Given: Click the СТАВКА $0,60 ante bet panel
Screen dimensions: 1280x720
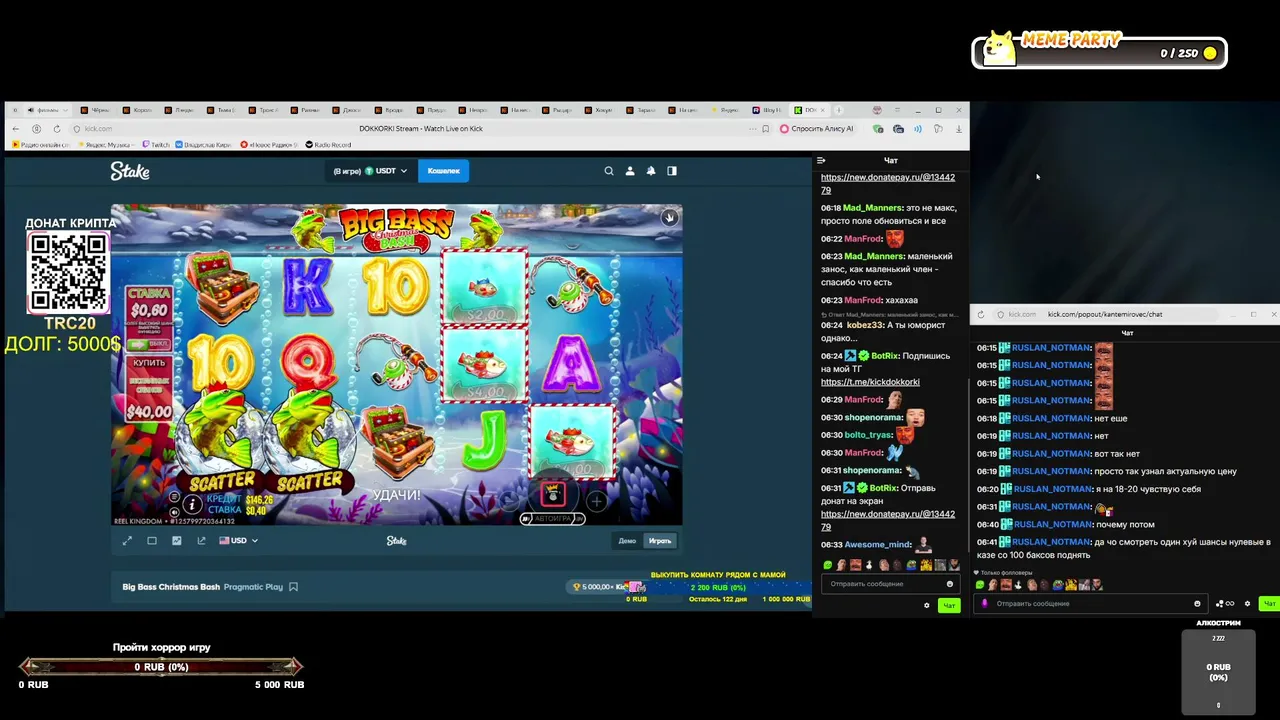Looking at the screenshot, I should (x=149, y=317).
